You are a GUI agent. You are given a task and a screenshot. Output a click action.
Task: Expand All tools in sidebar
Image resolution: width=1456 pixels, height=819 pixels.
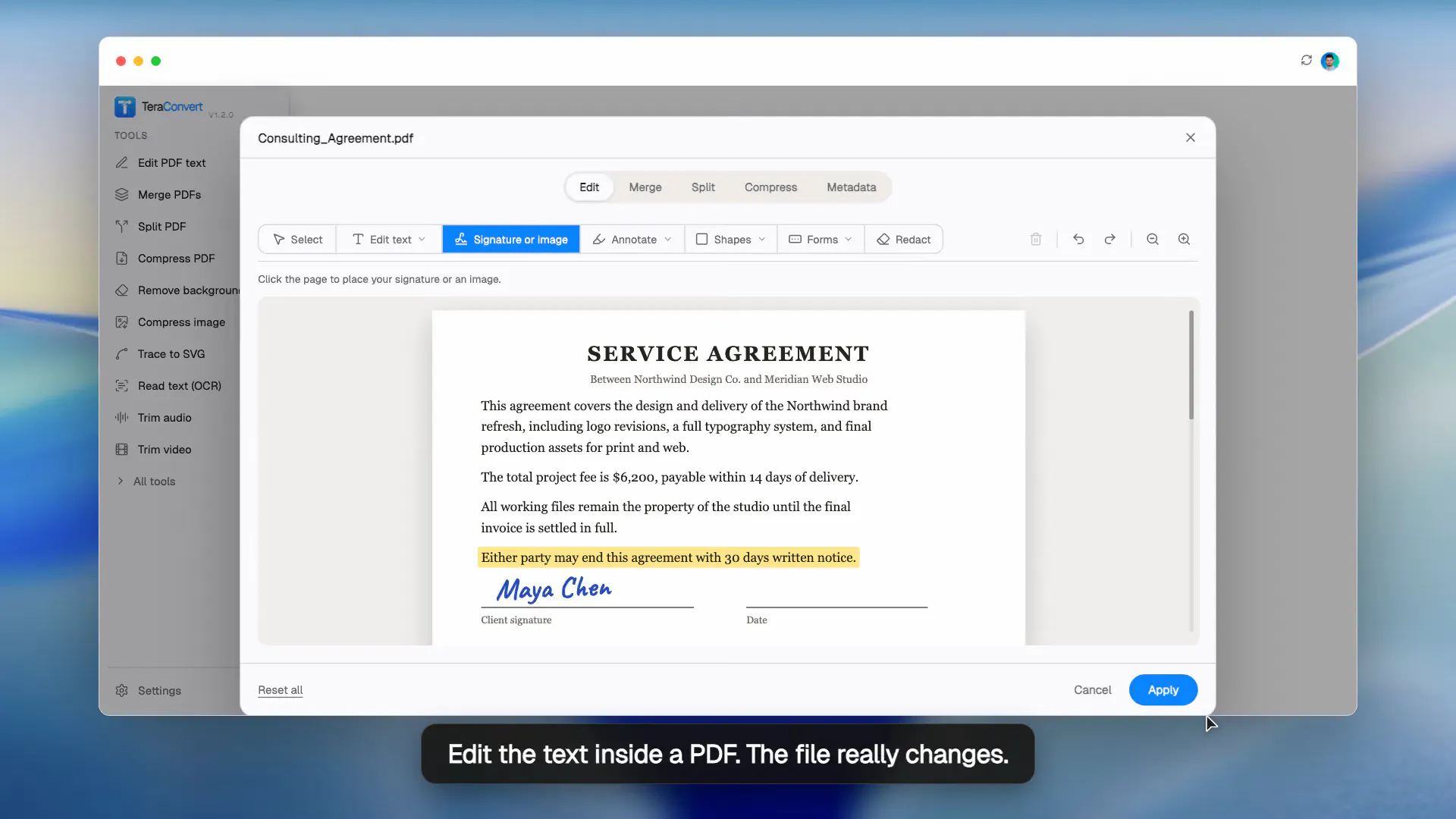pyautogui.click(x=146, y=482)
